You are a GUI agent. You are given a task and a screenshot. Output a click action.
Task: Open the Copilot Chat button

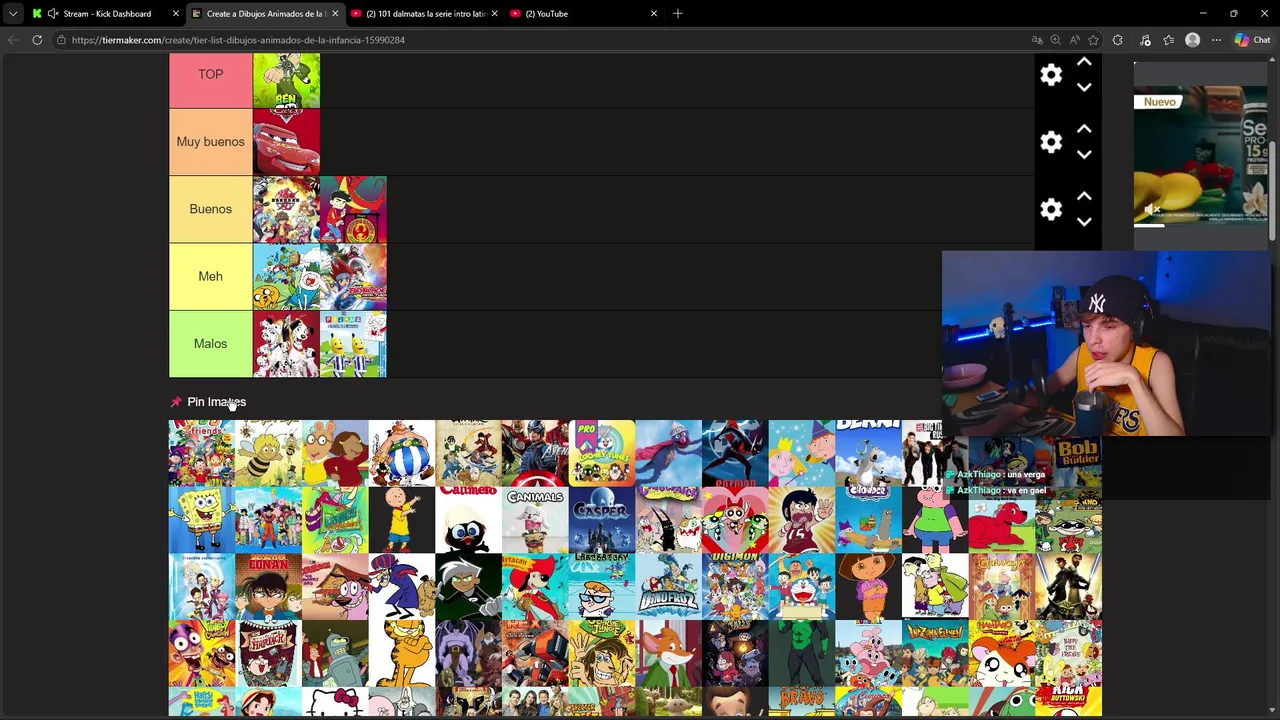point(1252,40)
